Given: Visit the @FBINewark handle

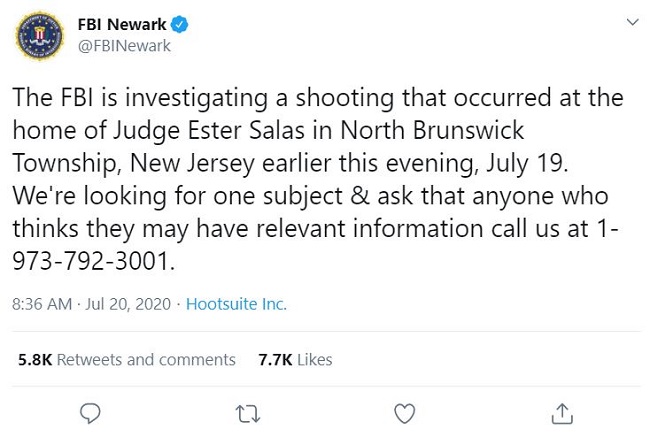Looking at the screenshot, I should (x=124, y=46).
